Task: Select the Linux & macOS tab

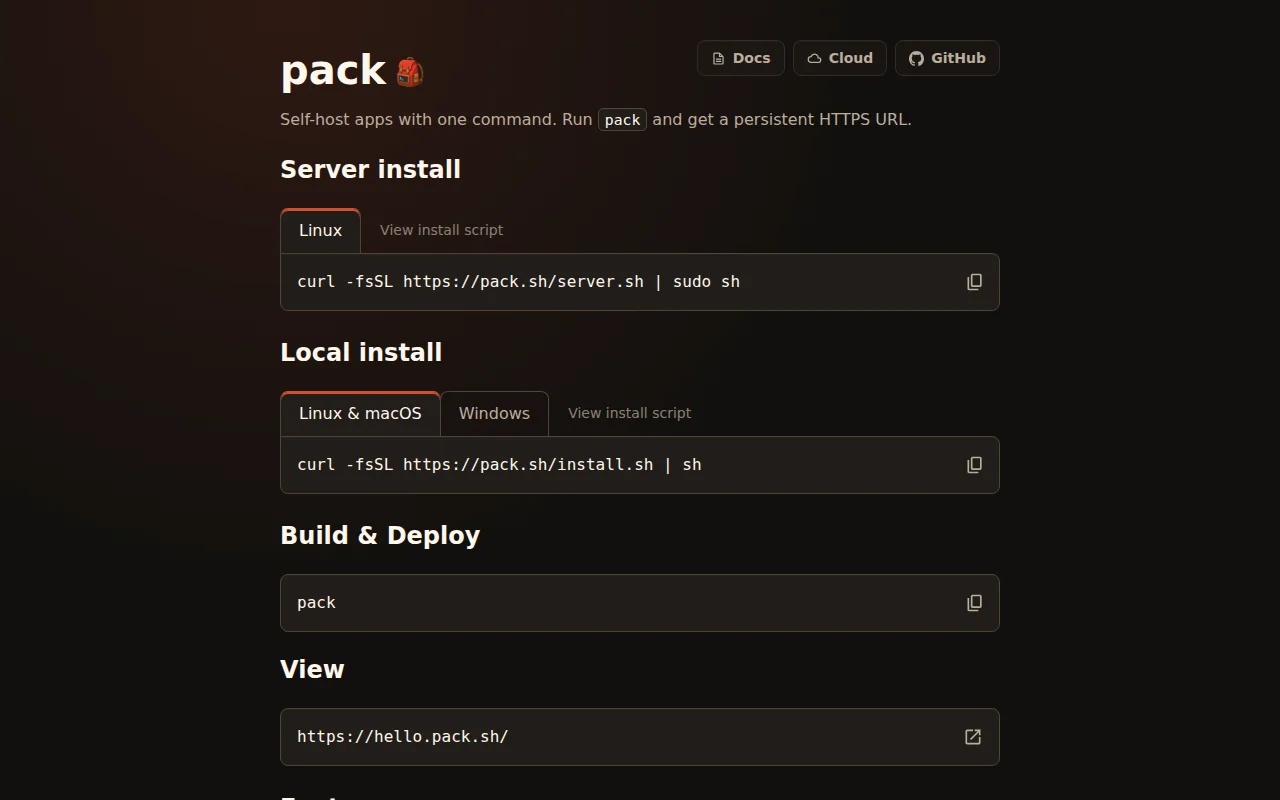Action: coord(360,414)
